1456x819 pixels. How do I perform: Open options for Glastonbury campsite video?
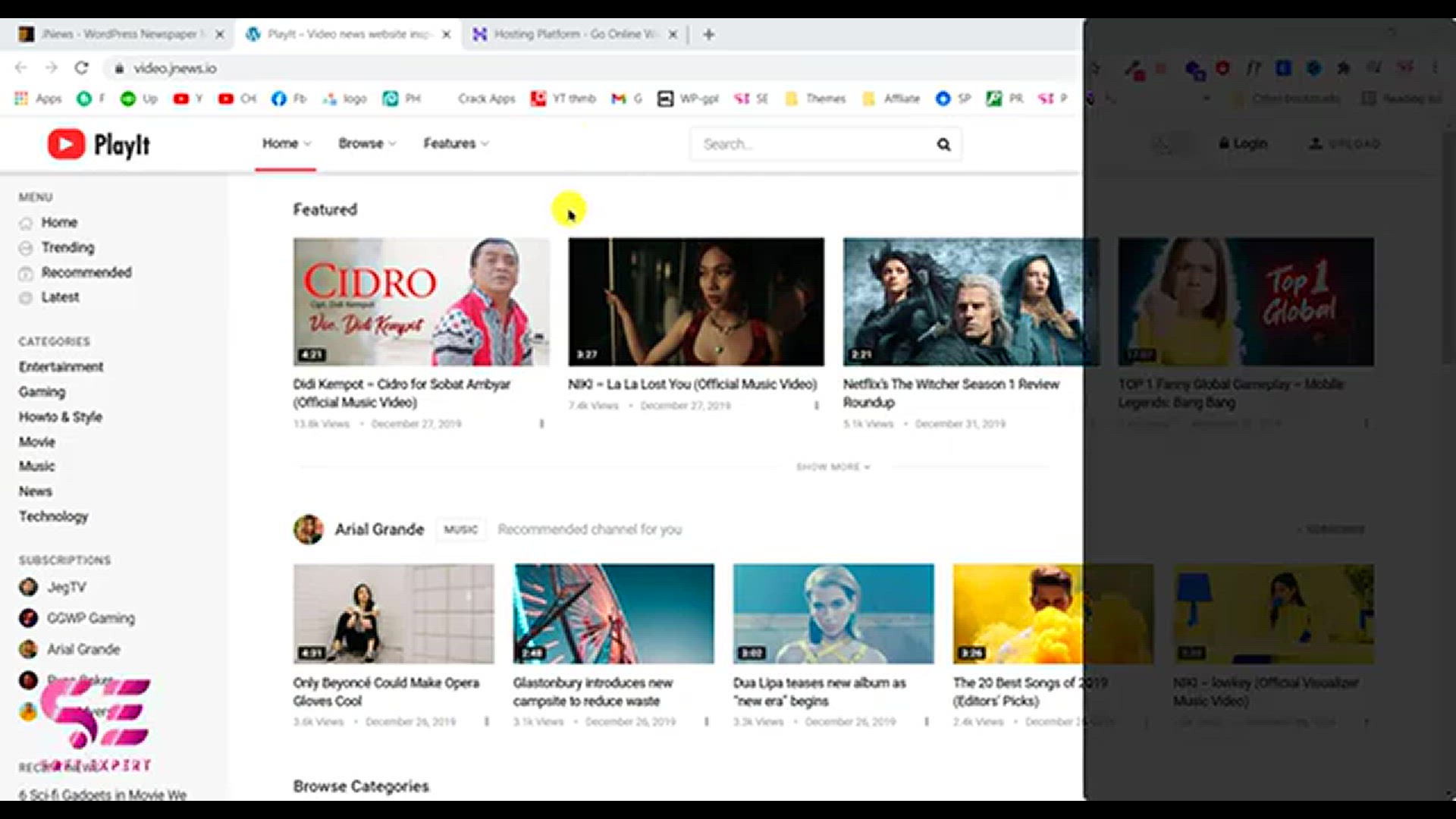pyautogui.click(x=707, y=722)
